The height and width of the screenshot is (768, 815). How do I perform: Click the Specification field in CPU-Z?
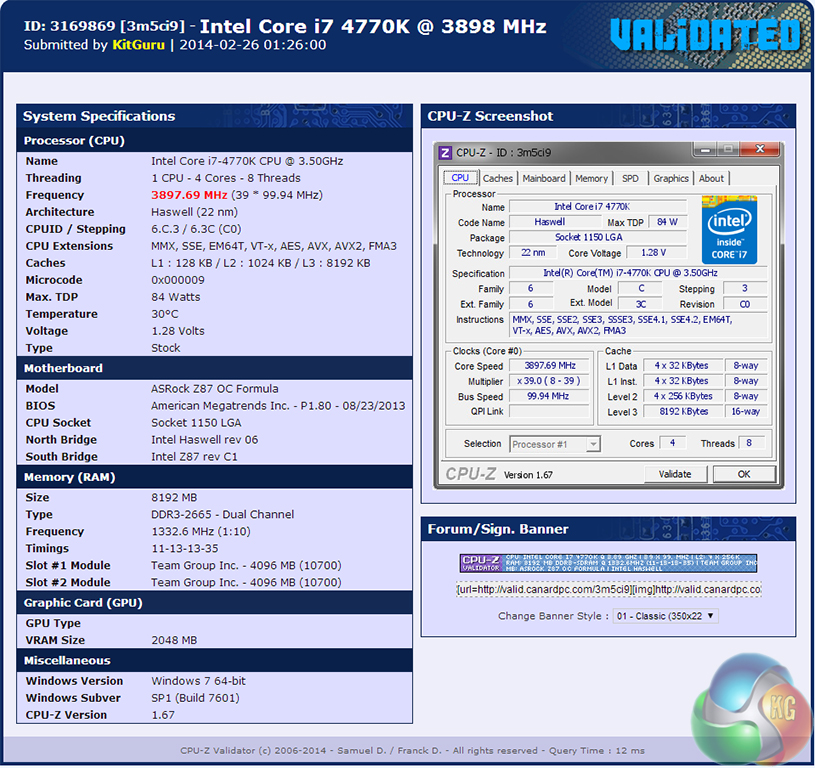coord(638,273)
